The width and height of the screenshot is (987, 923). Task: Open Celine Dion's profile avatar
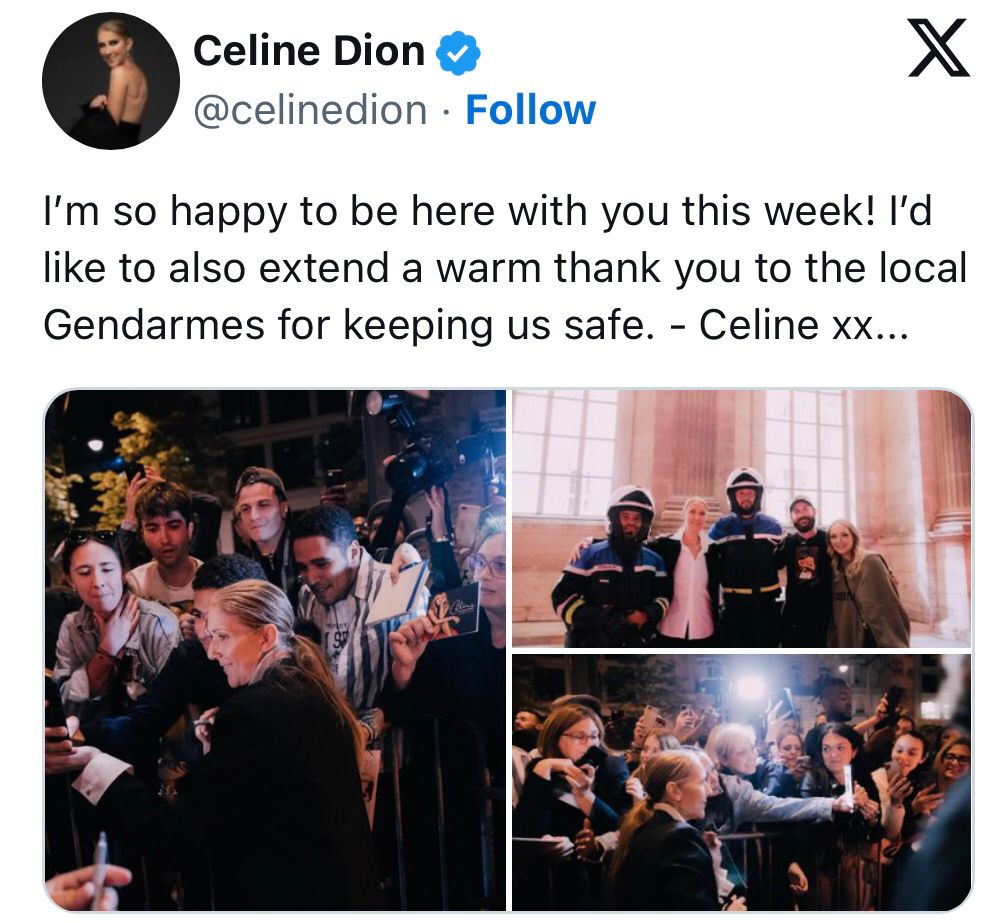pyautogui.click(x=111, y=81)
